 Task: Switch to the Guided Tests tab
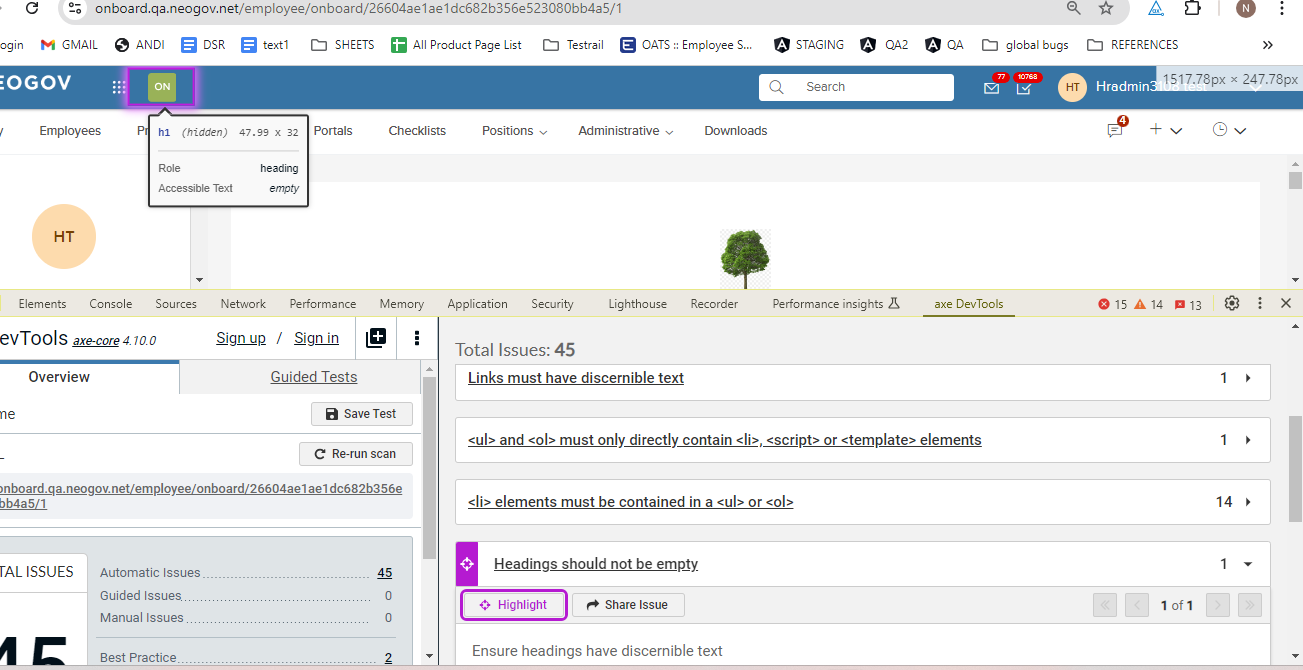pyautogui.click(x=313, y=377)
